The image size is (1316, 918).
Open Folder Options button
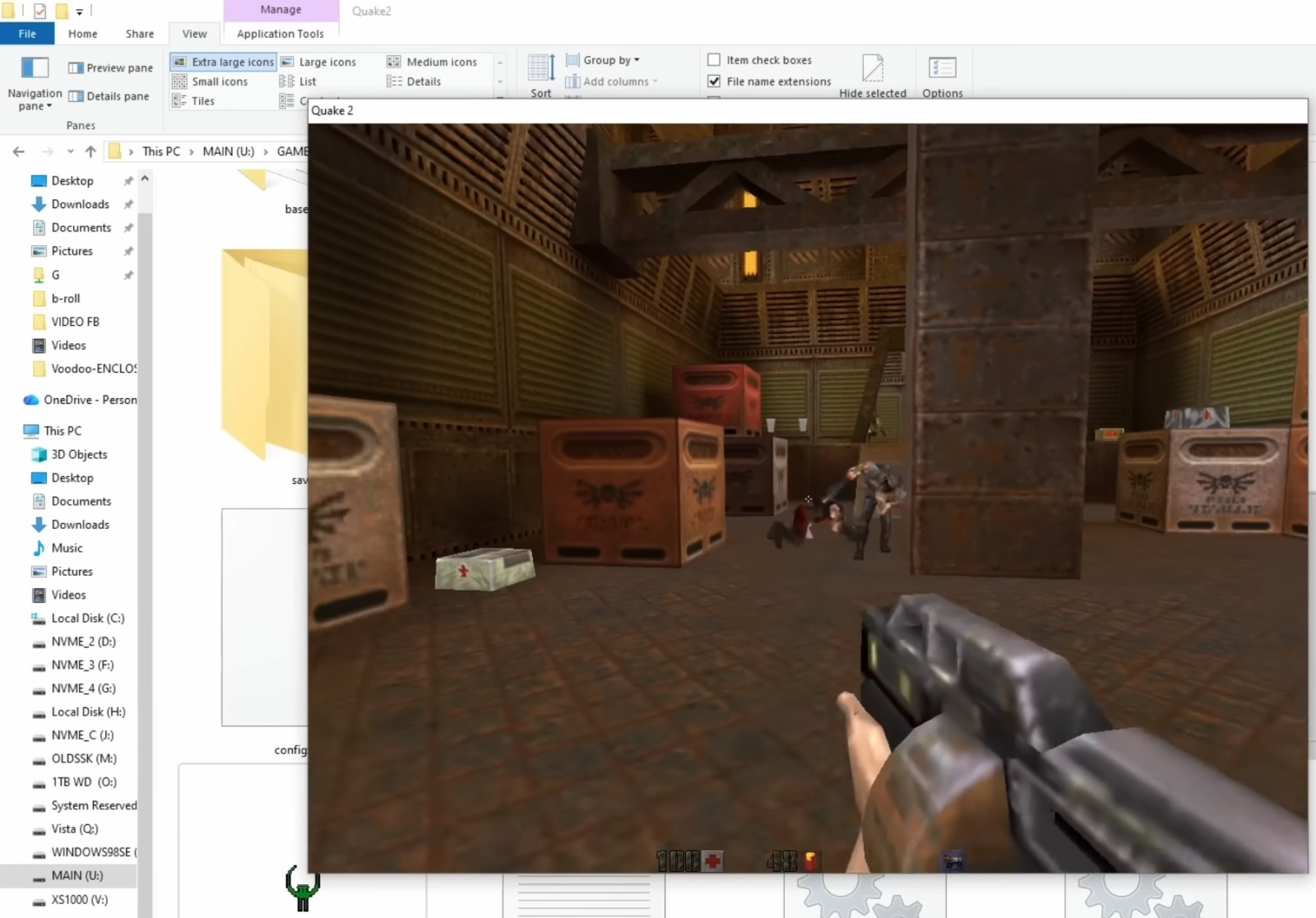[x=942, y=75]
